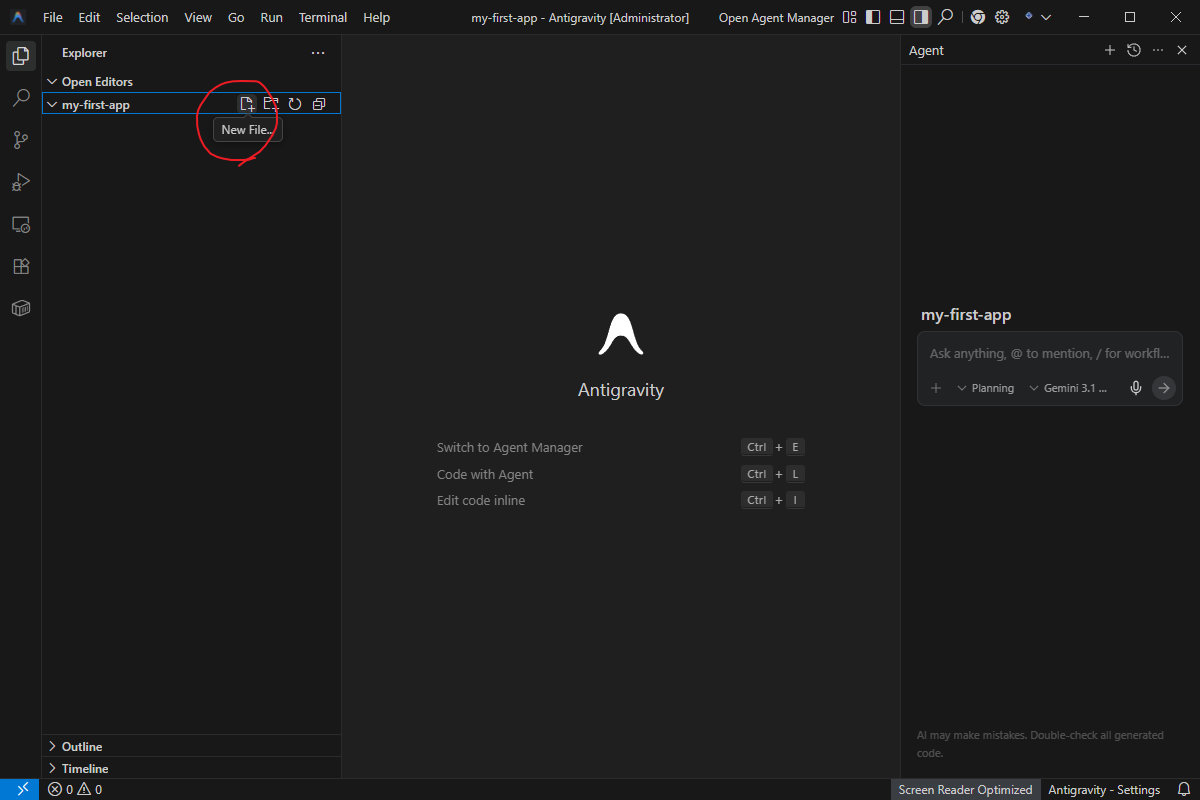Click the Code with Agent shortcut text
1200x800 pixels.
(x=485, y=474)
